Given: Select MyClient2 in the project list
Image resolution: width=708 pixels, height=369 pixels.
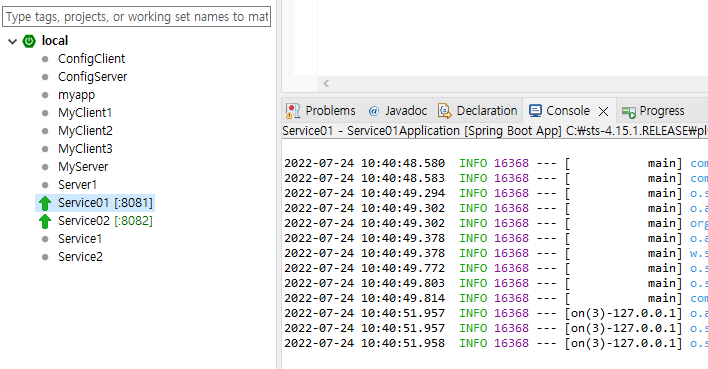Looking at the screenshot, I should tap(85, 131).
